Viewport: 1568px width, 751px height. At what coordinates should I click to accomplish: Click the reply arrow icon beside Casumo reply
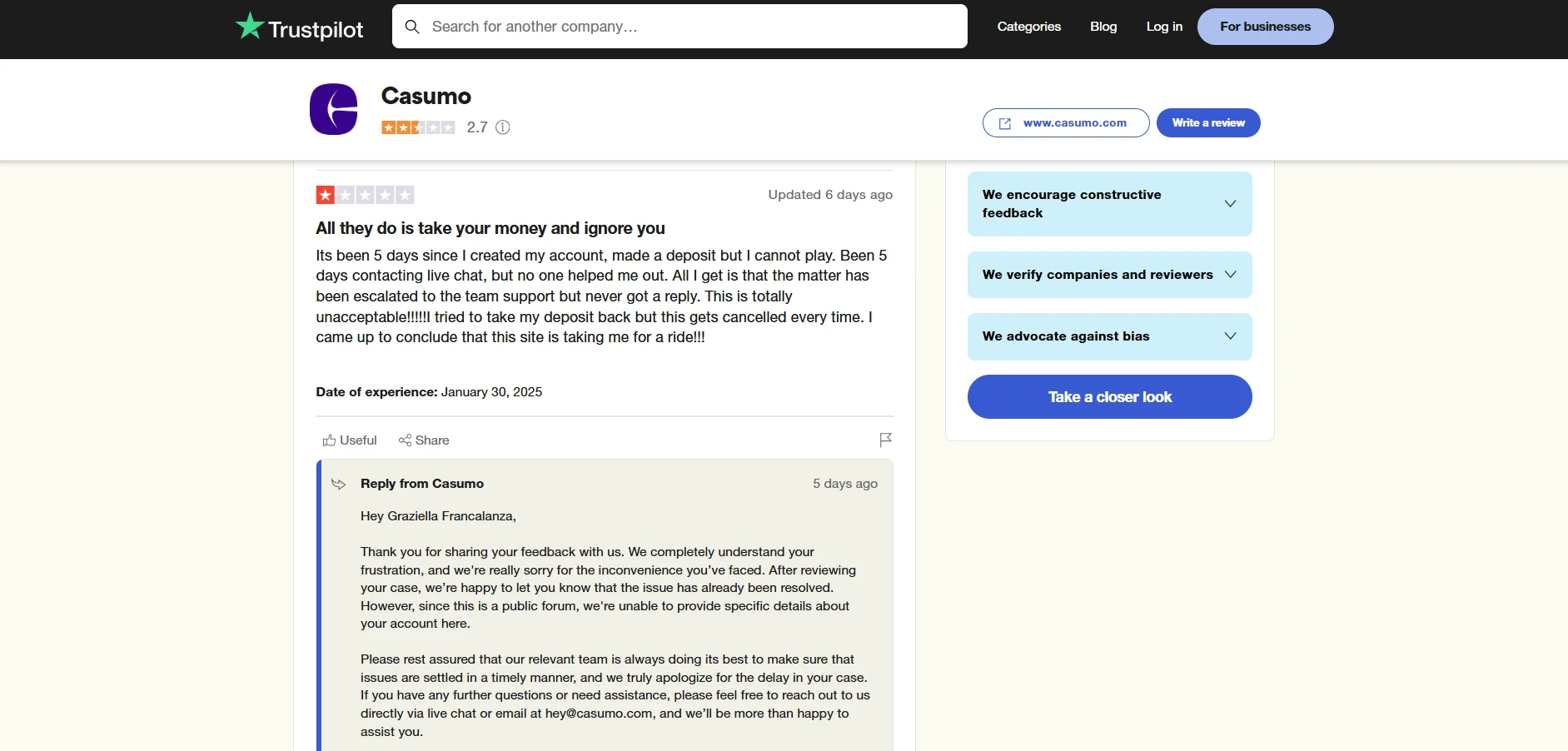[x=338, y=484]
